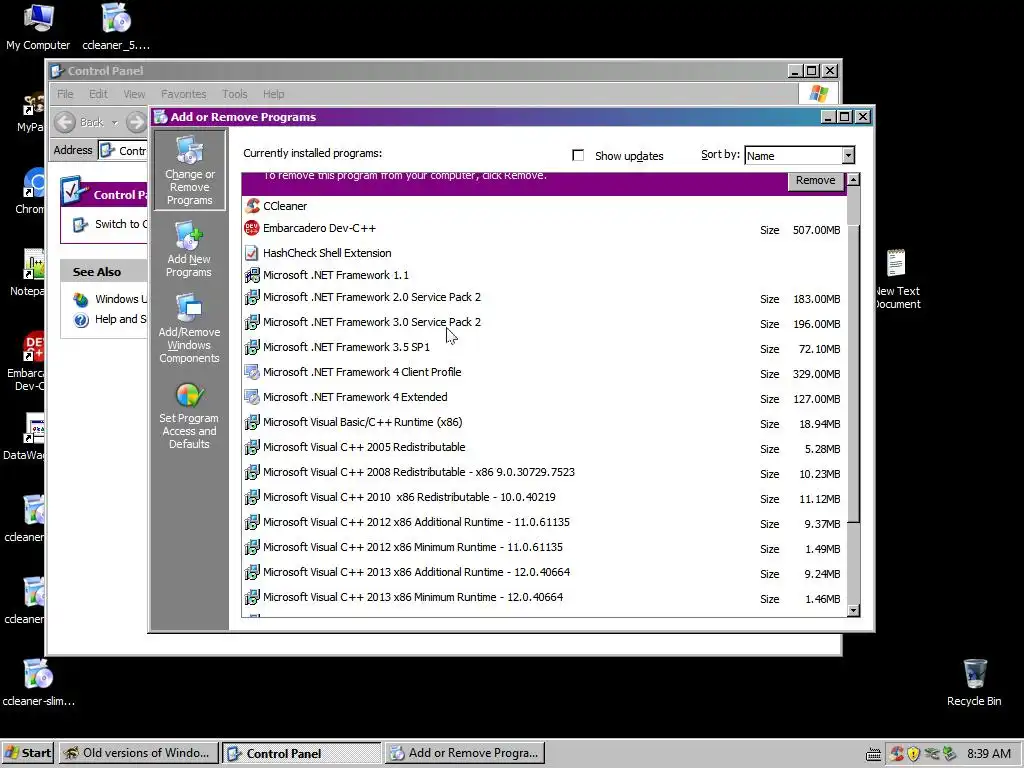Screen dimensions: 1024x768
Task: Open Add/Remove Windows Components icon
Action: coord(189,308)
